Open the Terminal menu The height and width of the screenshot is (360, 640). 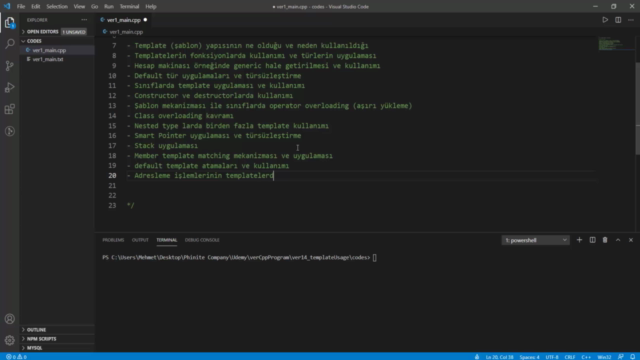[129, 7]
